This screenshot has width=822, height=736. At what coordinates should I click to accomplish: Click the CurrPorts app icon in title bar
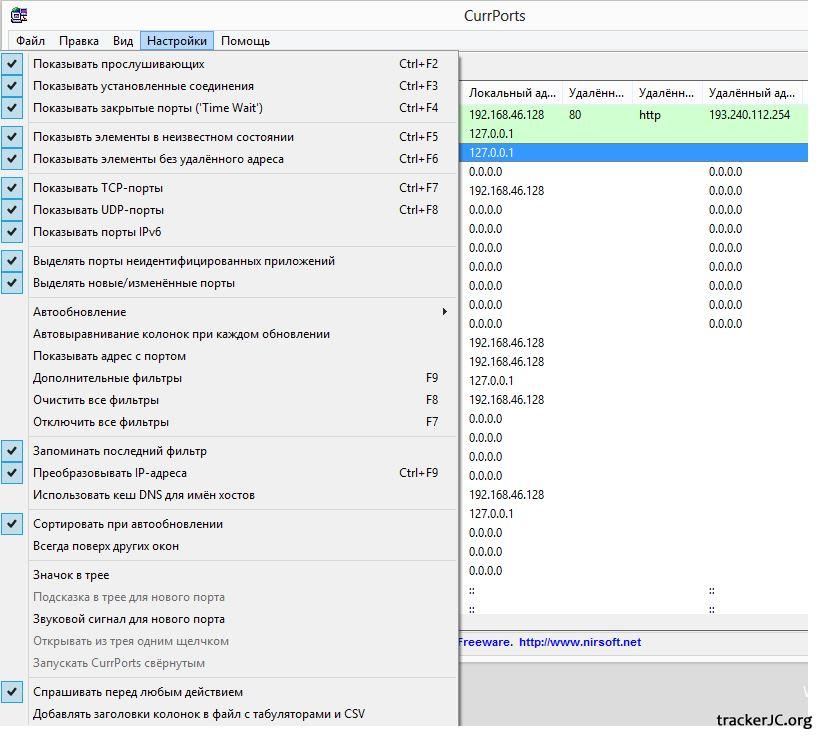pos(18,15)
